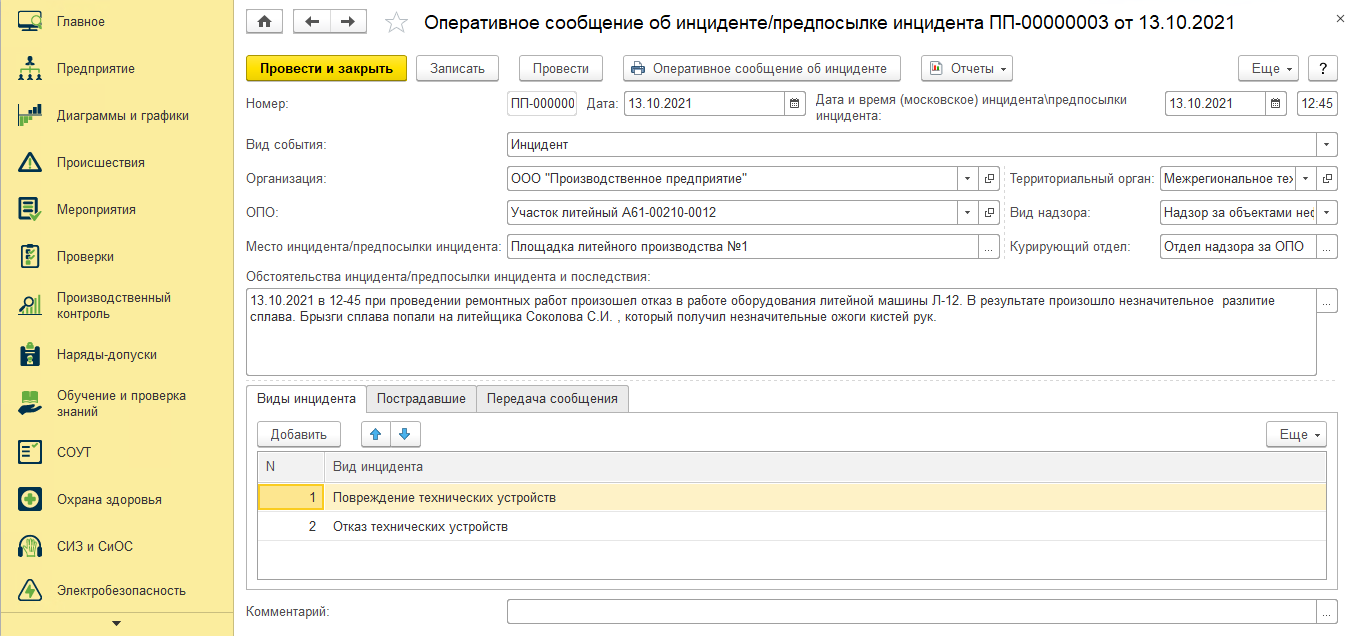
Task: Open the ОПО record via its open icon
Action: coord(990,212)
